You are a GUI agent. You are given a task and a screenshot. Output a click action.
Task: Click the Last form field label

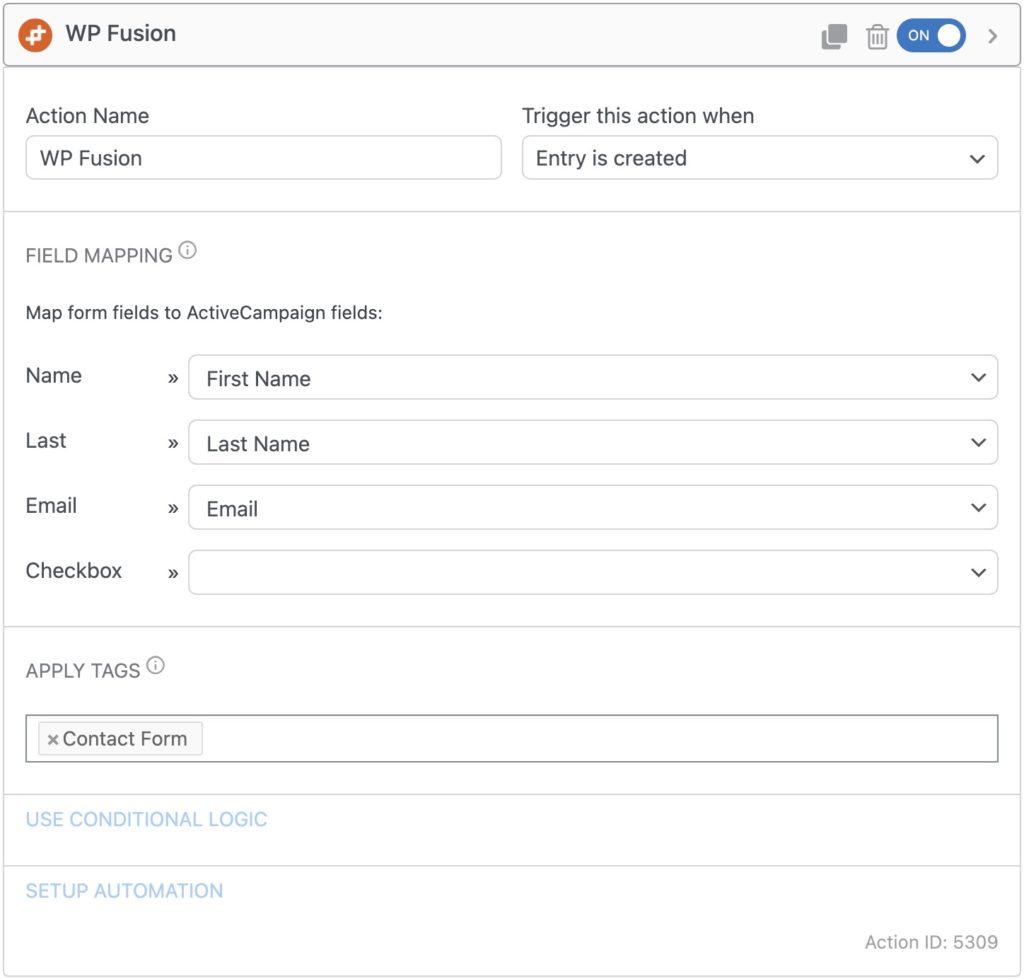pyautogui.click(x=46, y=441)
